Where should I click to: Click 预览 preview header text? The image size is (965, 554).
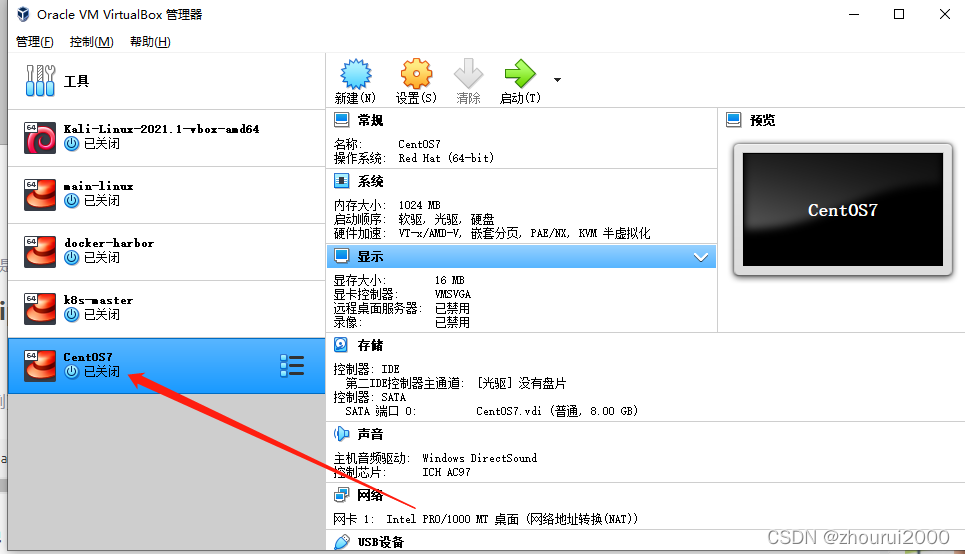pos(763,120)
